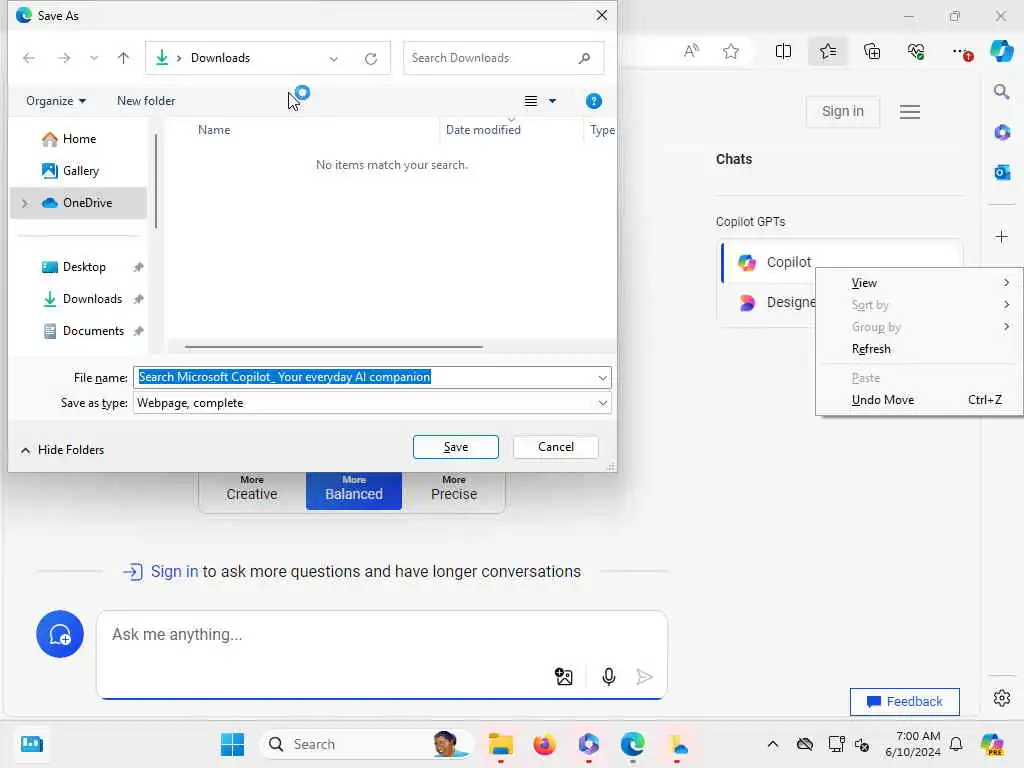Screen dimensions: 1024x768
Task: Open Edge Favorites list icon
Action: point(827,51)
